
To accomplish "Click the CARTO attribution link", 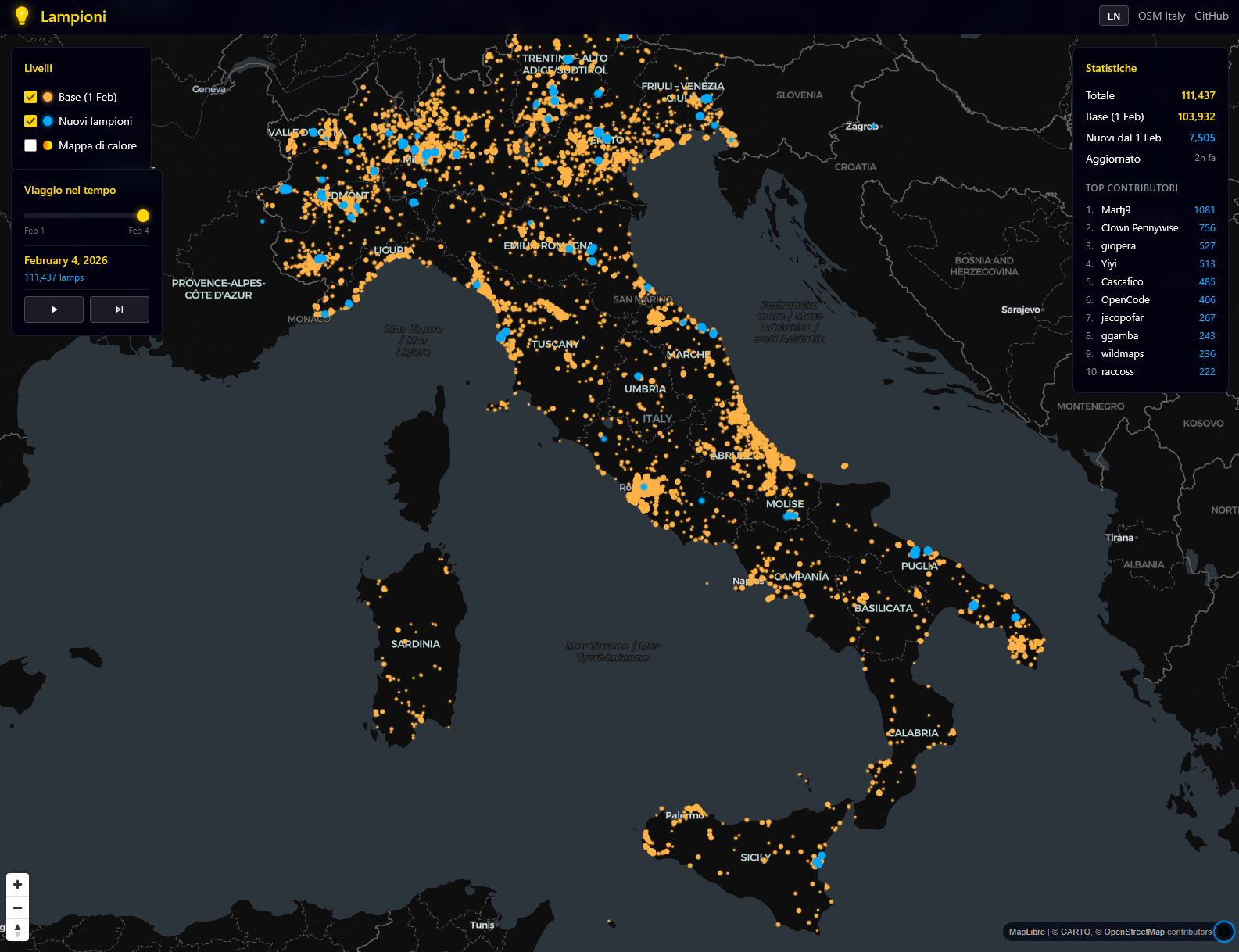I will point(1075,932).
